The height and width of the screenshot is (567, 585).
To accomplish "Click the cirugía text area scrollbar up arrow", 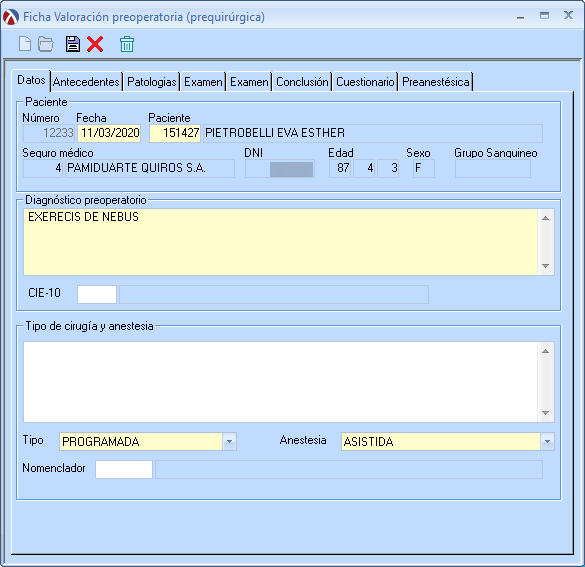I will (545, 351).
